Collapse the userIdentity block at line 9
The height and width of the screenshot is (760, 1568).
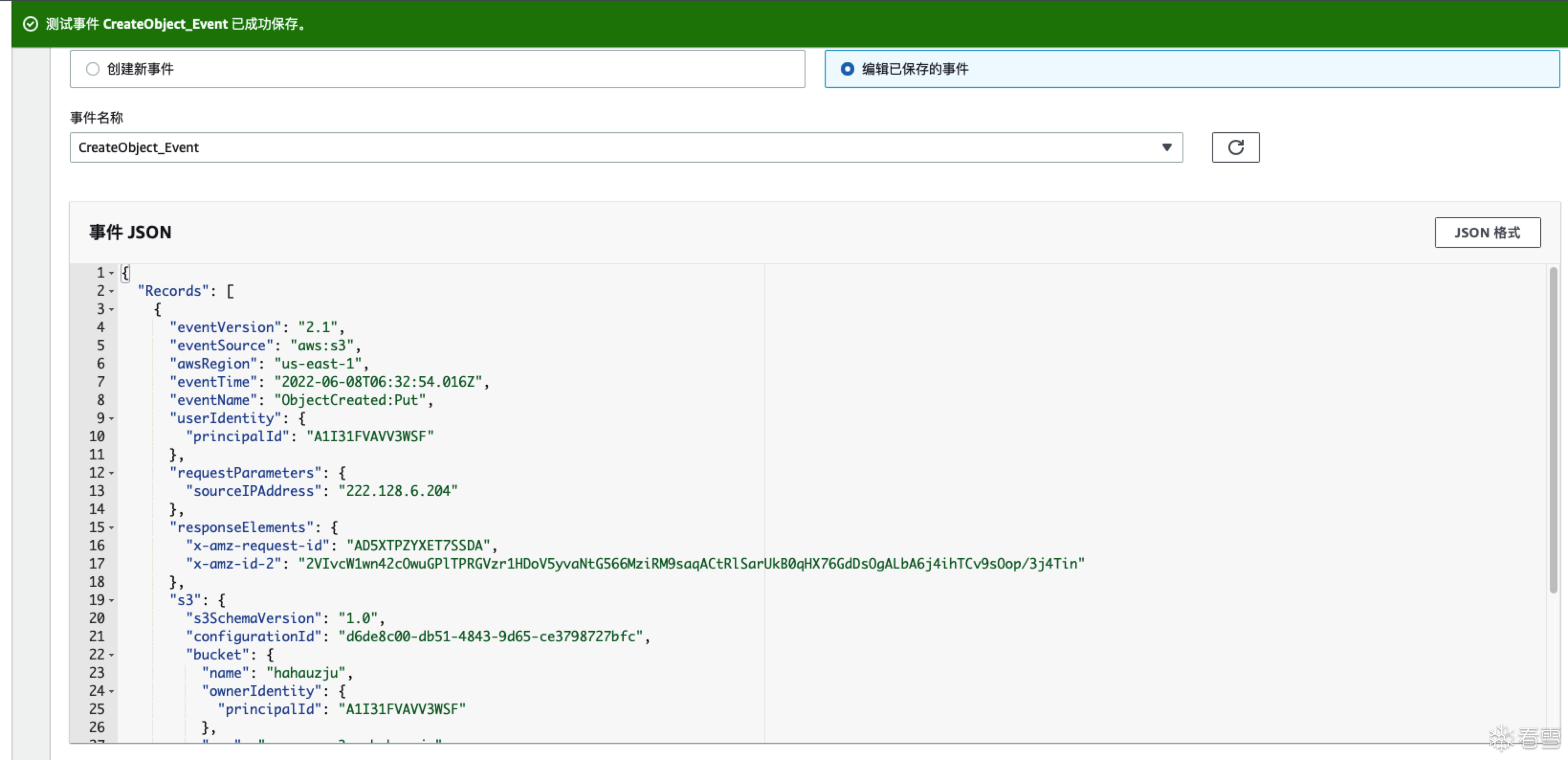111,419
